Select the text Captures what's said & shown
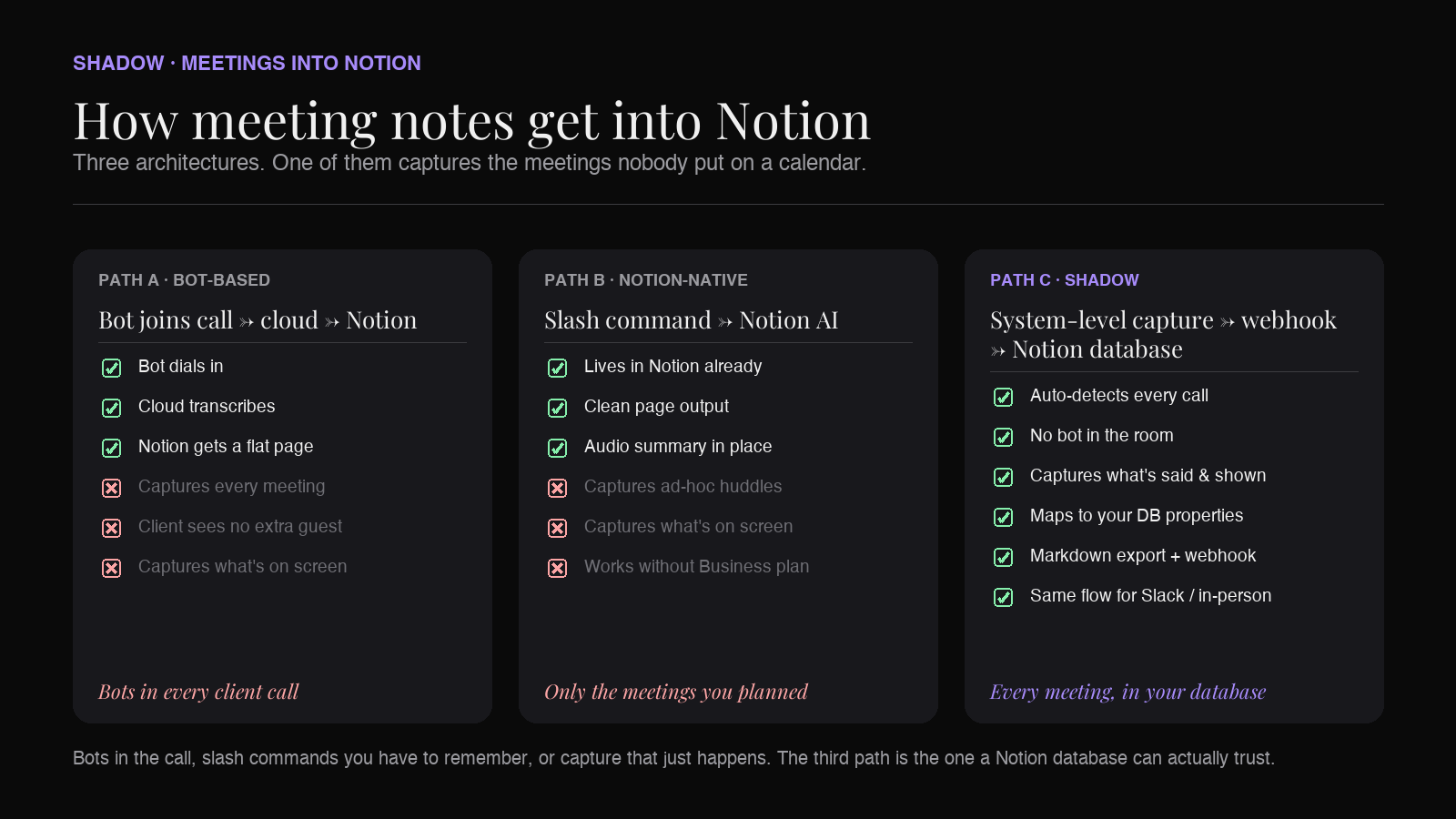The image size is (1456, 819). tap(1148, 476)
